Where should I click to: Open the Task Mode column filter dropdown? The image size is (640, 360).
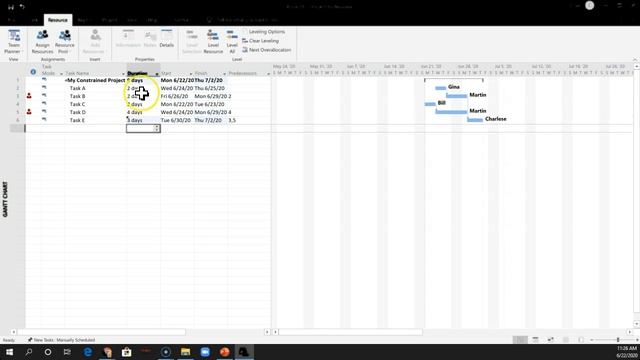61,74
